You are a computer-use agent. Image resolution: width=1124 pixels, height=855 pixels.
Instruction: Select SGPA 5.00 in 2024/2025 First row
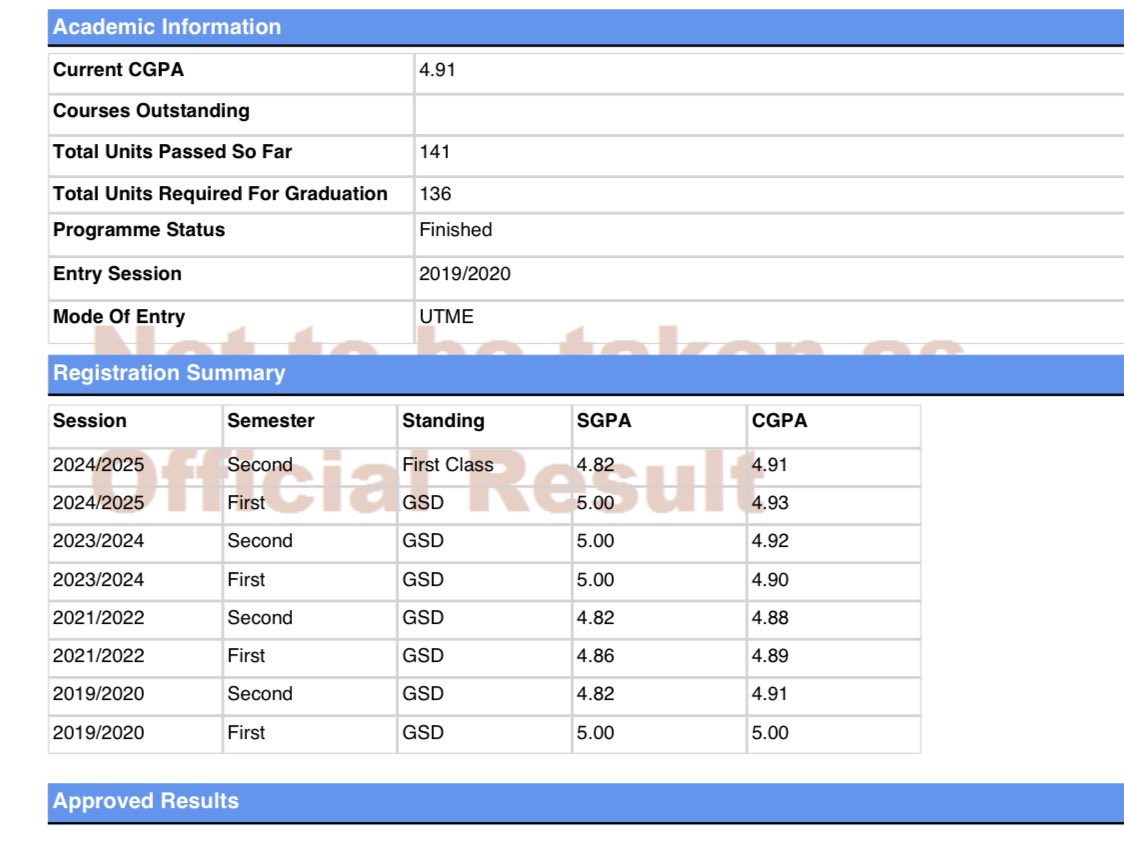[595, 503]
